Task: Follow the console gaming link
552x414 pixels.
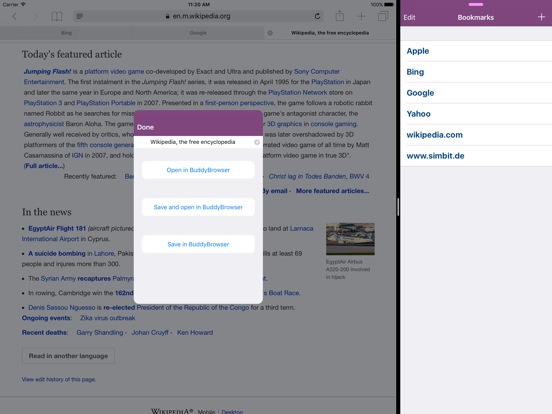Action: point(333,124)
